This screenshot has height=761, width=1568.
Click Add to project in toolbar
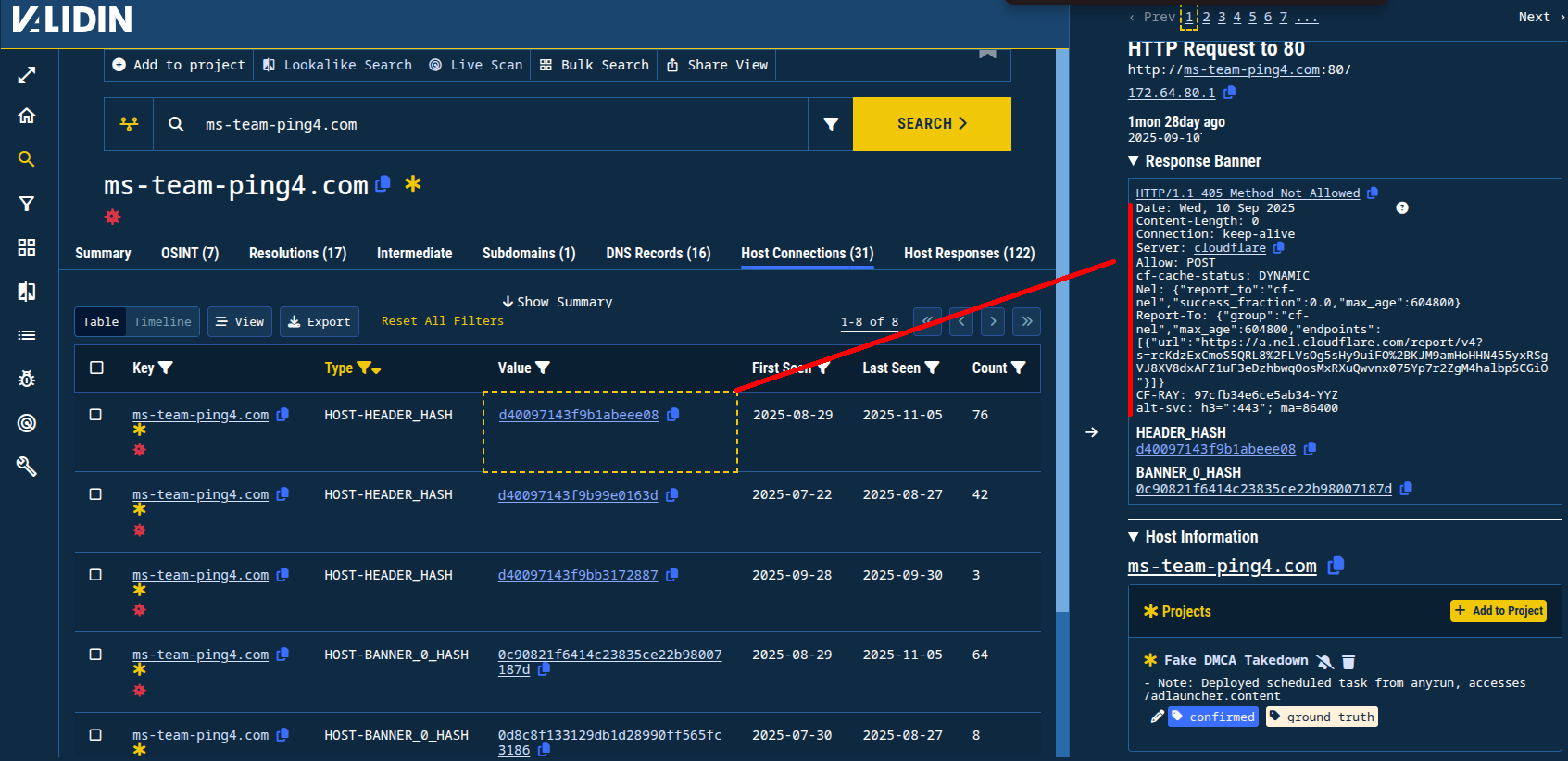click(x=179, y=65)
